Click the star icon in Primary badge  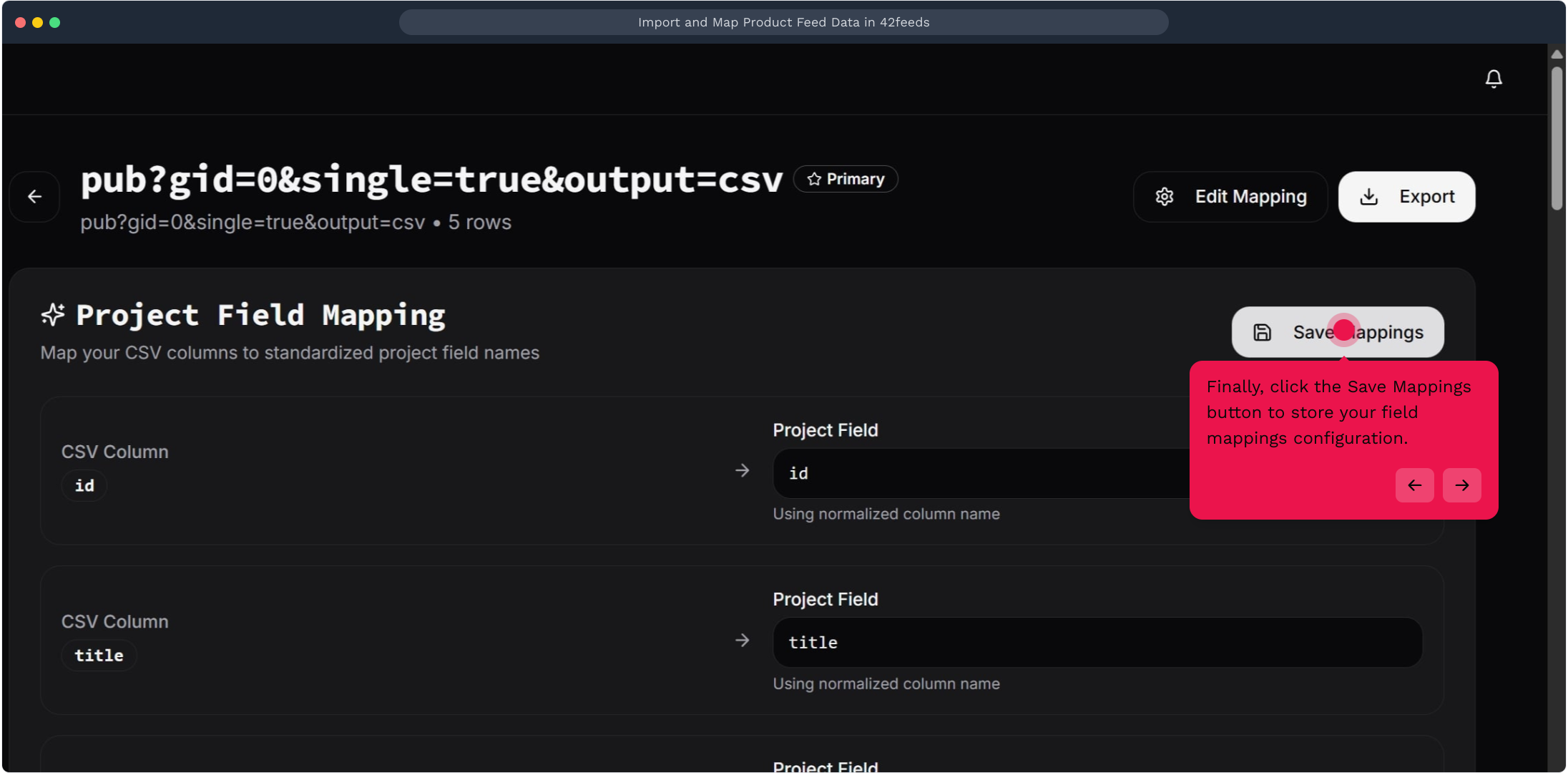click(x=814, y=179)
